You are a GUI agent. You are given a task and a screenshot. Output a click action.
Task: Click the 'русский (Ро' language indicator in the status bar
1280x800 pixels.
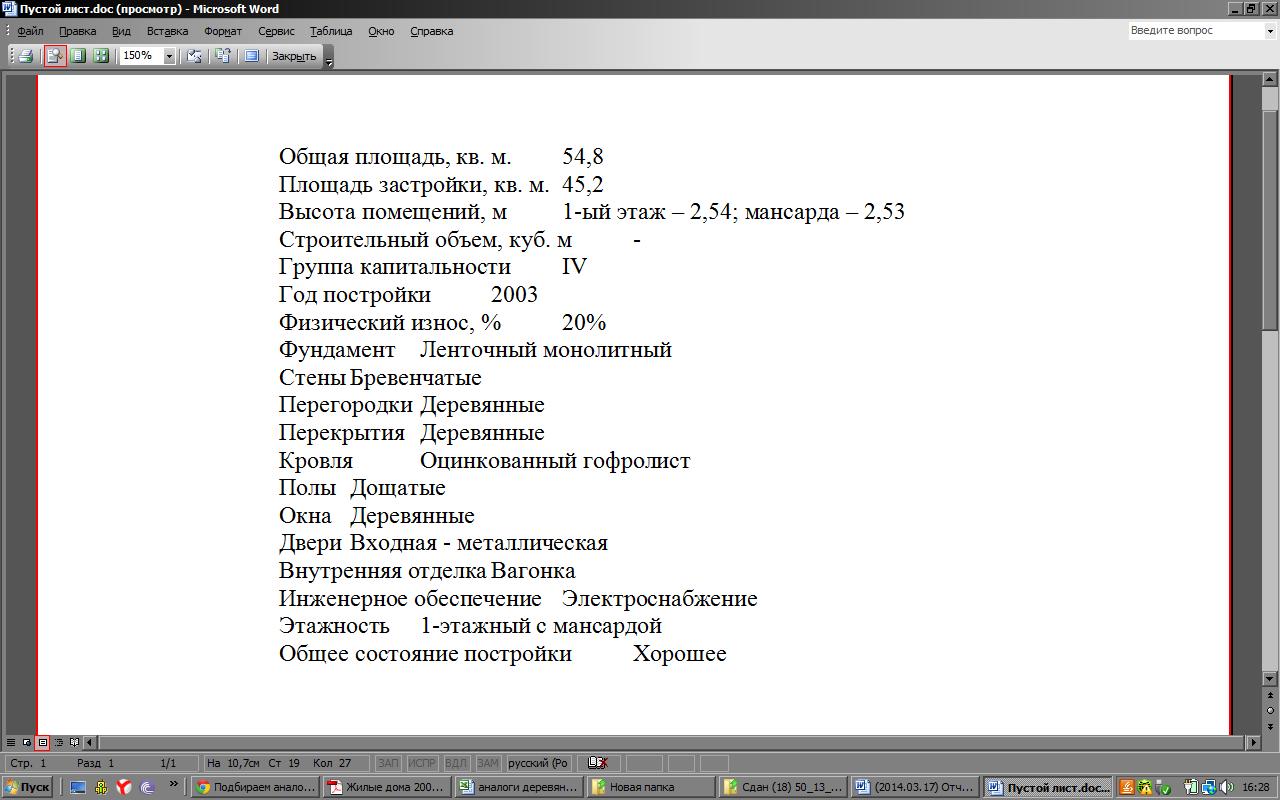[x=539, y=763]
